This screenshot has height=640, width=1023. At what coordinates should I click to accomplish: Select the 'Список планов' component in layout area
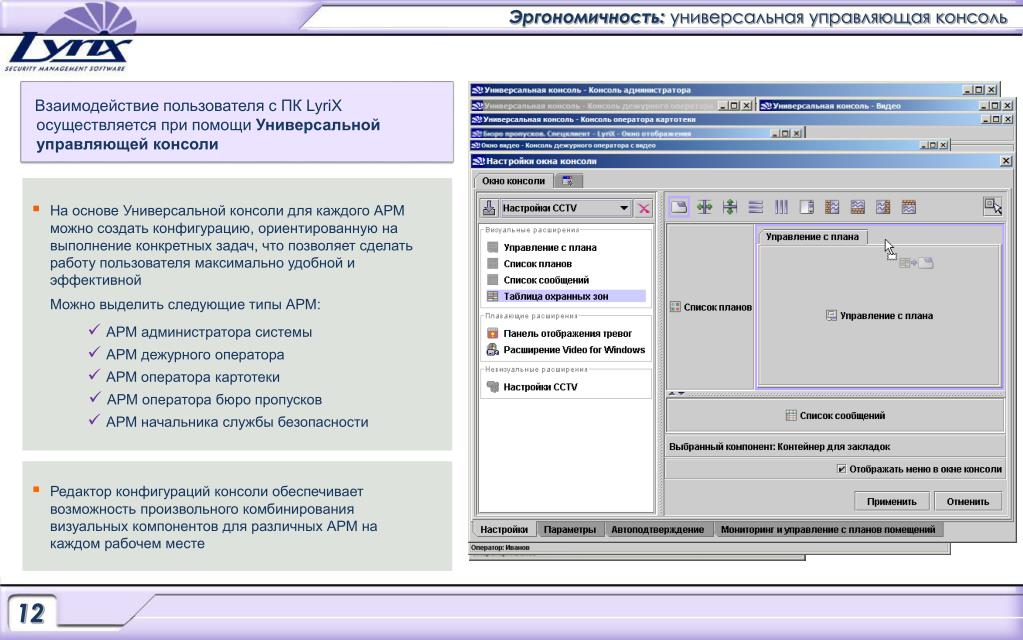pos(711,307)
